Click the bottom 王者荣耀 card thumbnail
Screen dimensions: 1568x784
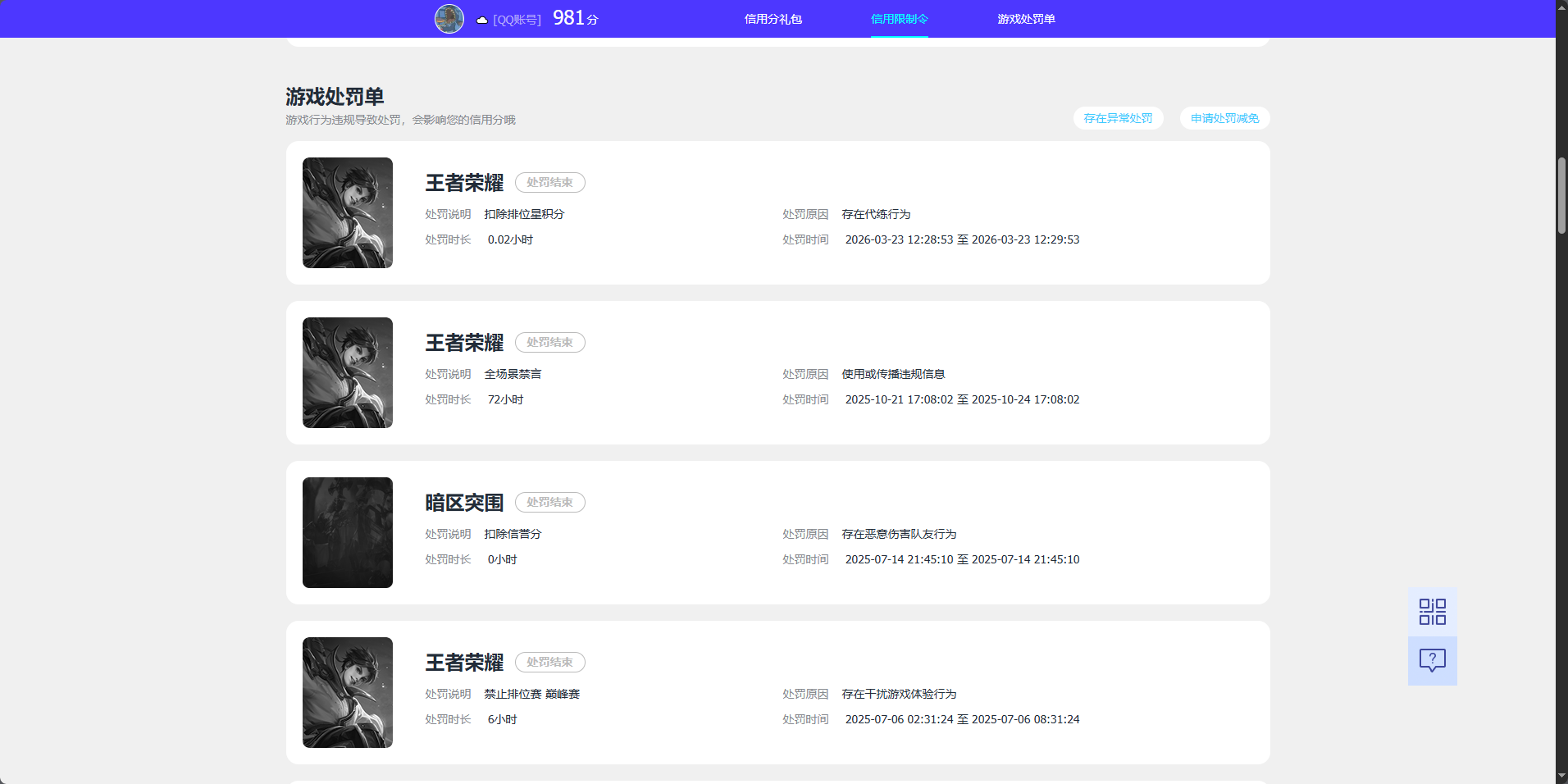[x=347, y=692]
